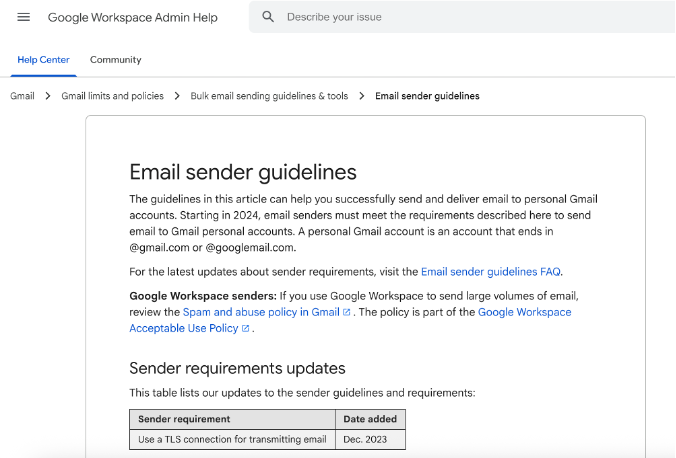Click the external-link icon after Spam policy

pyautogui.click(x=346, y=312)
